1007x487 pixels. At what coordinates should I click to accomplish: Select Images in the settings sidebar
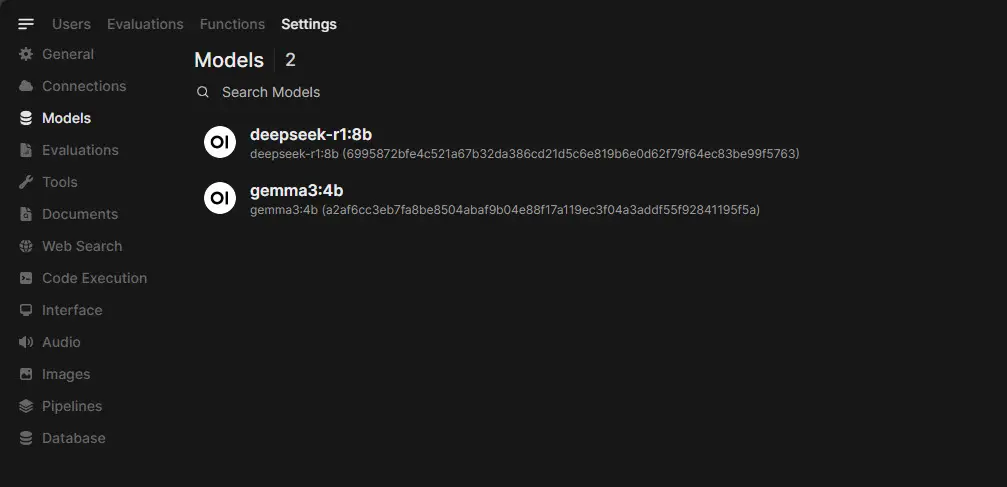[66, 374]
